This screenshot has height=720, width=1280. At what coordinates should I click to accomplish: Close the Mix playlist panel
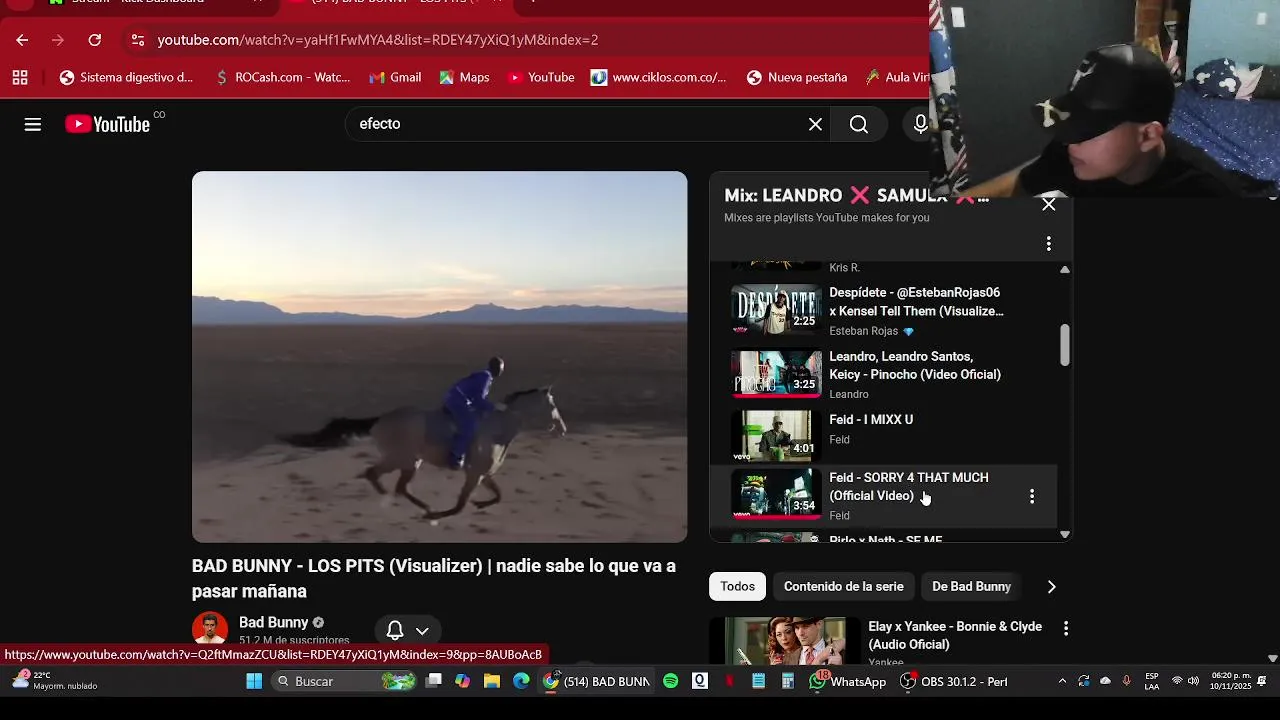click(1048, 204)
